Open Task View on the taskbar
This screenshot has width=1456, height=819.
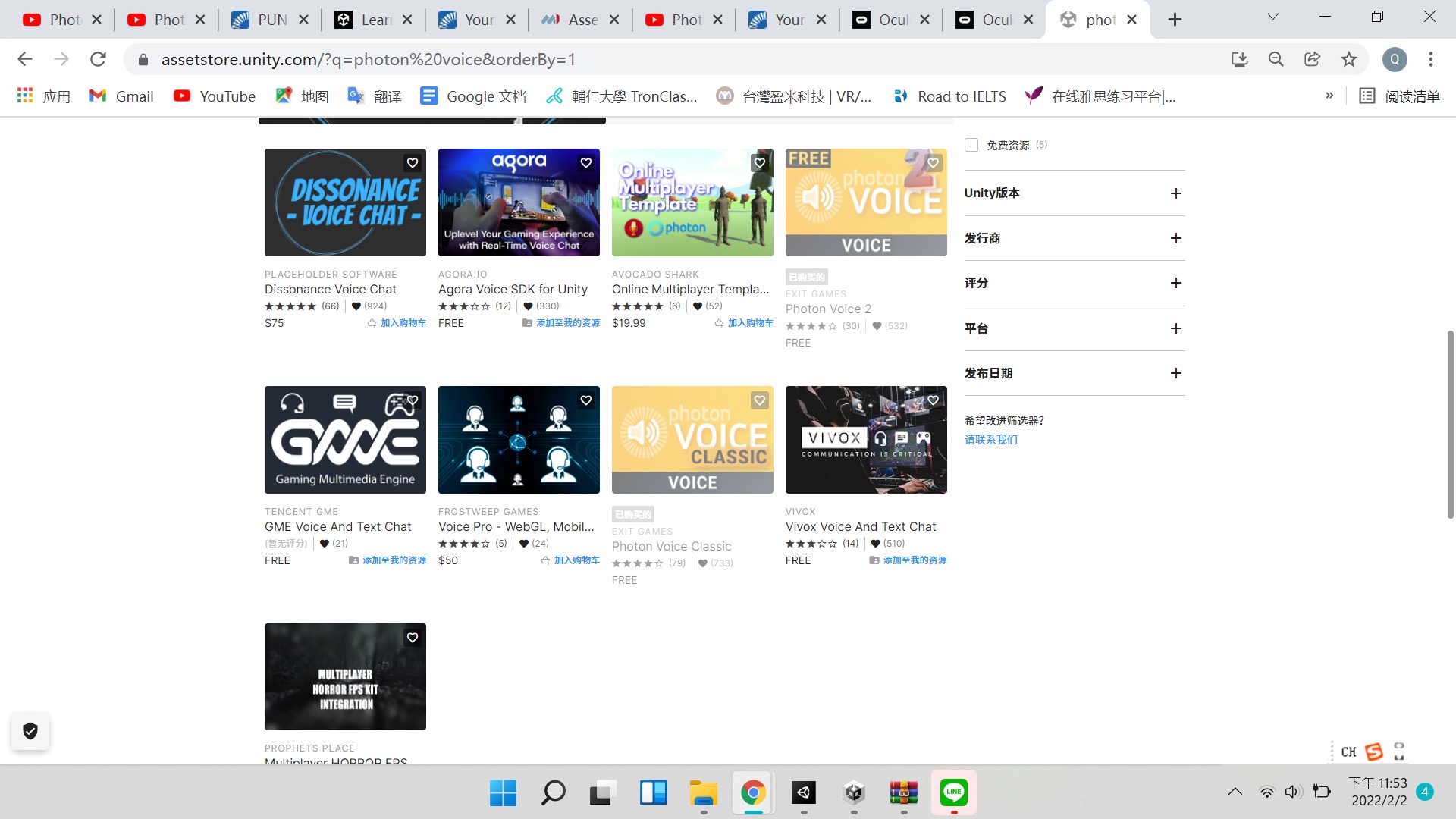click(x=603, y=793)
